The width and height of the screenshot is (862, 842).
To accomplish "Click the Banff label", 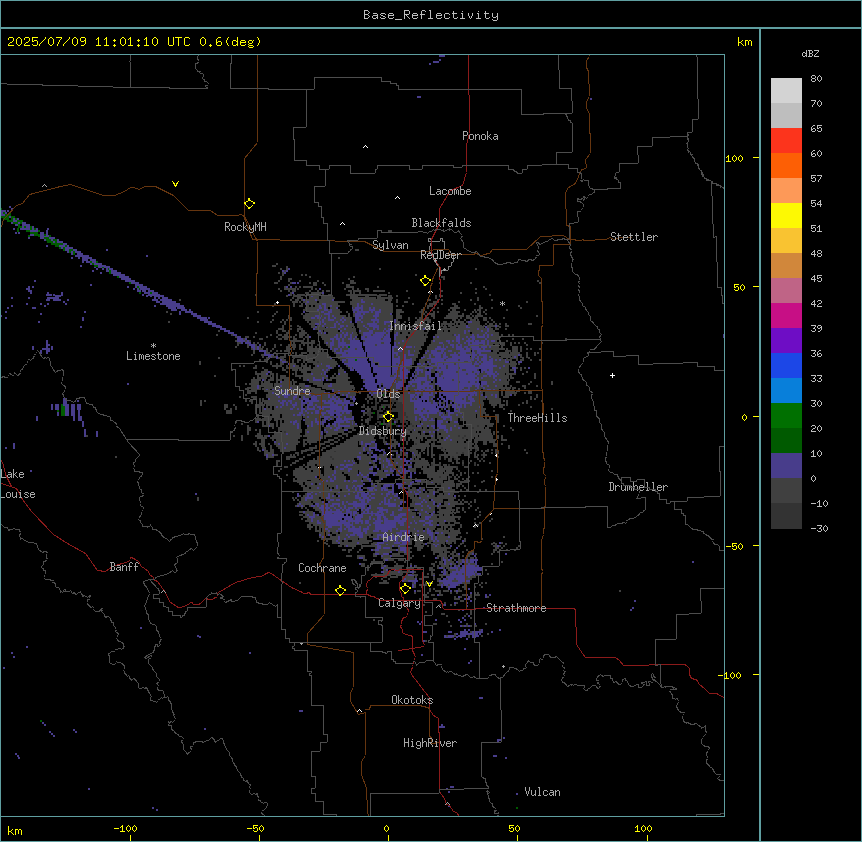I will point(124,567).
